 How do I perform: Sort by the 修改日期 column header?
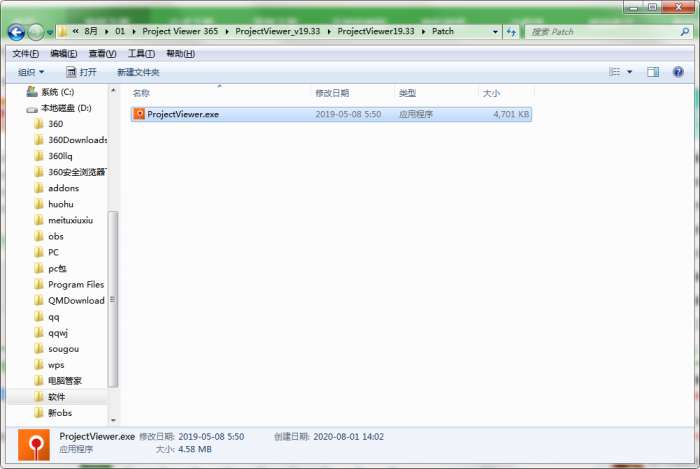point(332,93)
